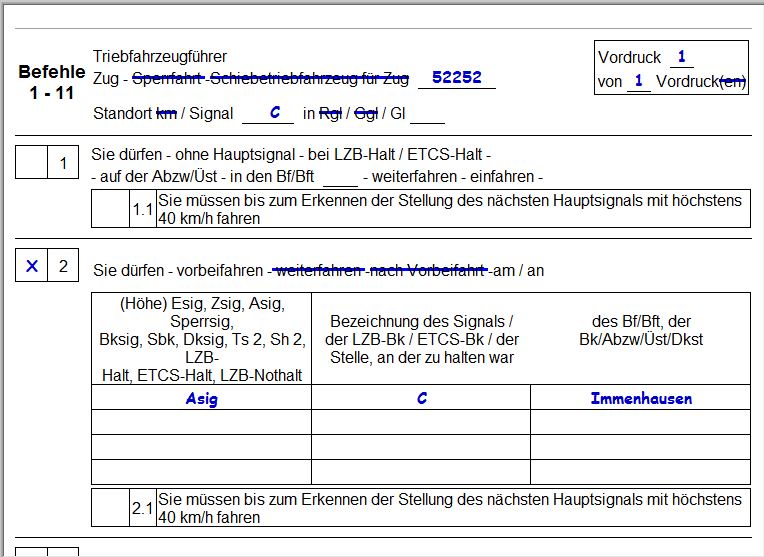Click 'Sie dürfen - vorbeifahren' text
This screenshot has width=764, height=557.
point(178,270)
